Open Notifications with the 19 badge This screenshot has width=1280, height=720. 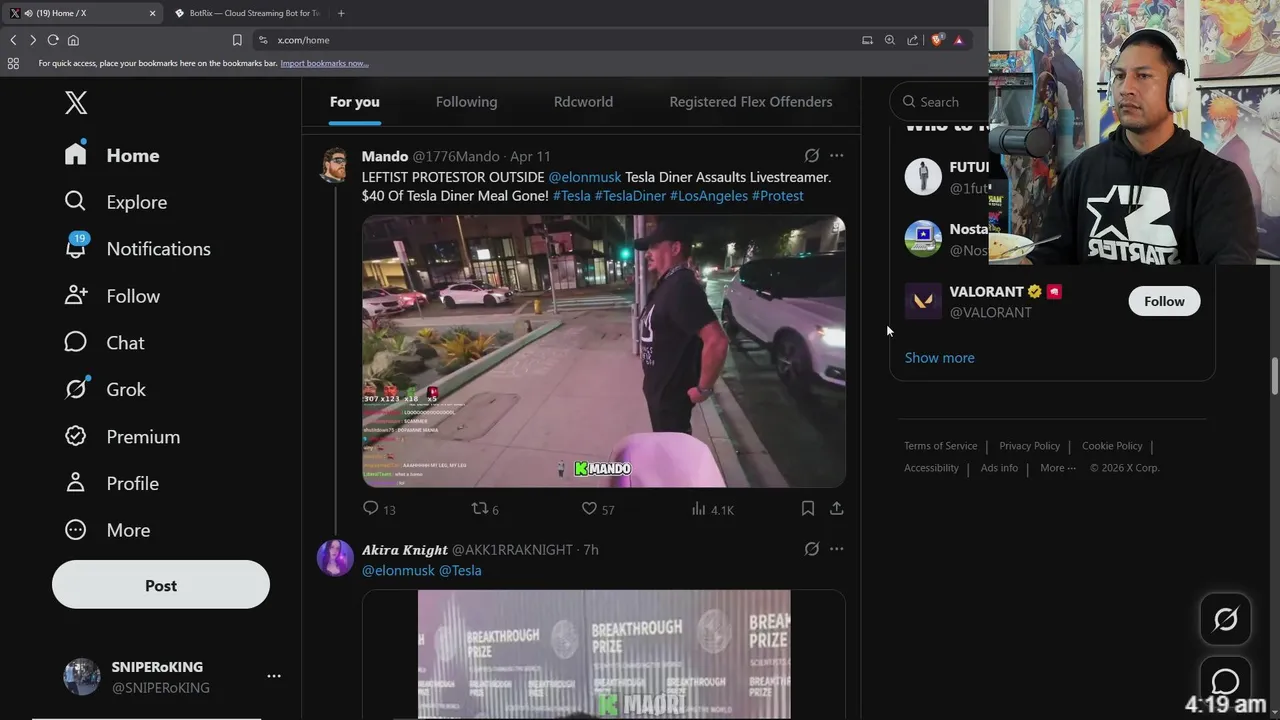[x=137, y=248]
